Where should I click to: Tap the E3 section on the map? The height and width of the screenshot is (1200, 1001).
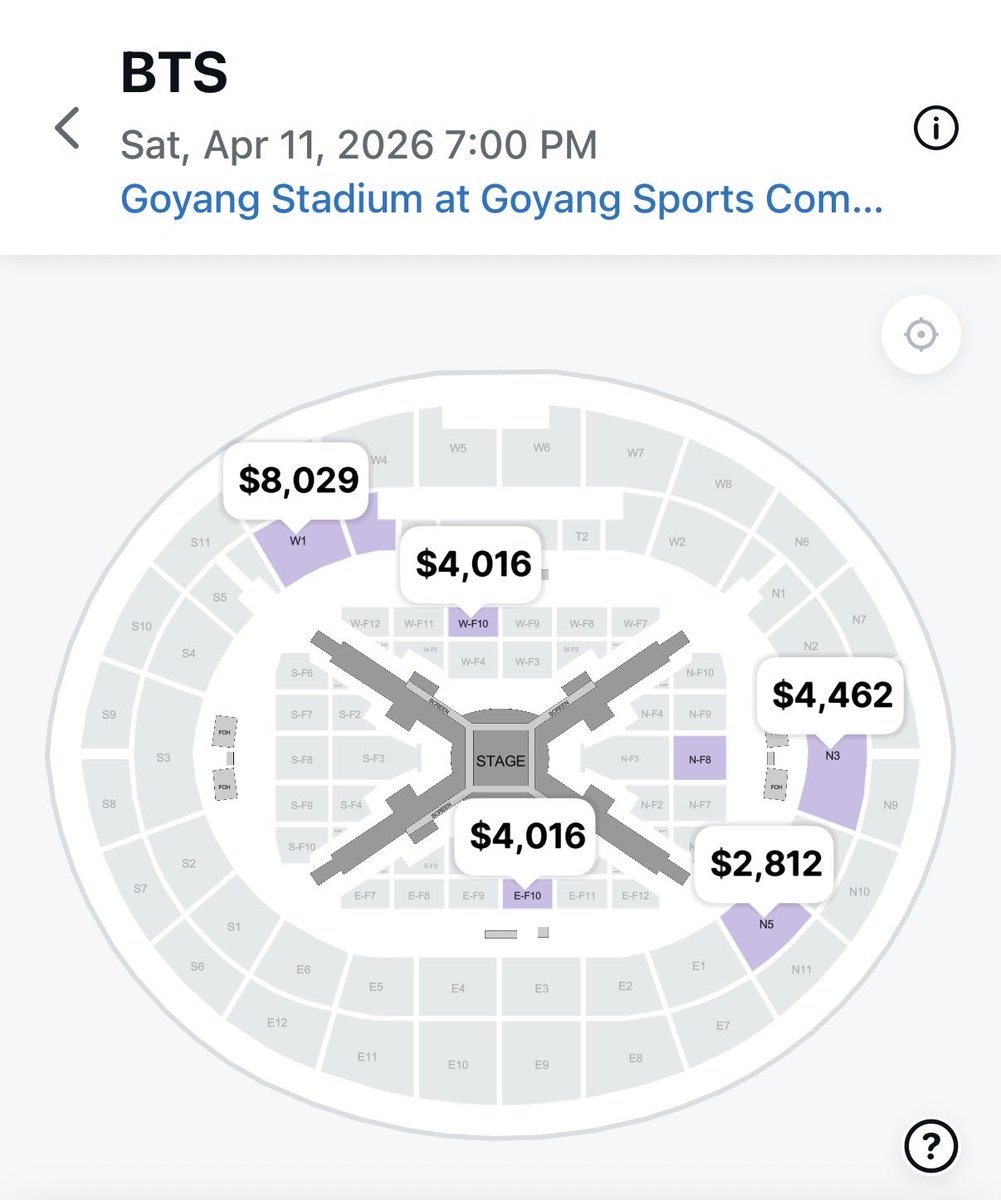pyautogui.click(x=541, y=988)
